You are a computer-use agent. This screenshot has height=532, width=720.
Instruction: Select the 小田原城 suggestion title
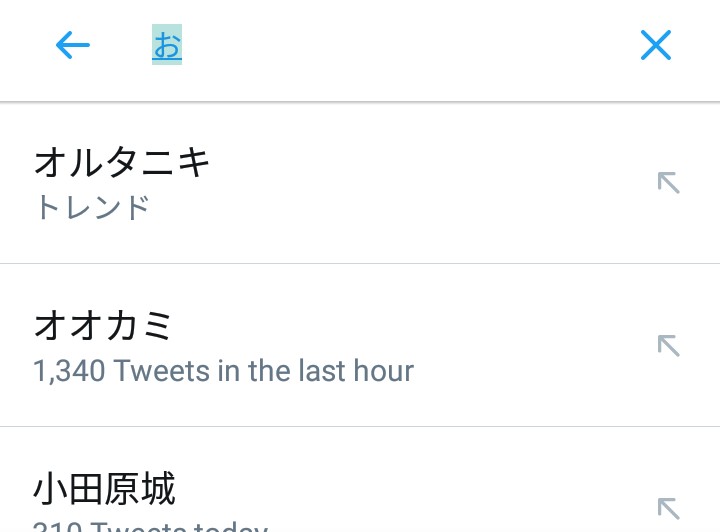coord(104,489)
